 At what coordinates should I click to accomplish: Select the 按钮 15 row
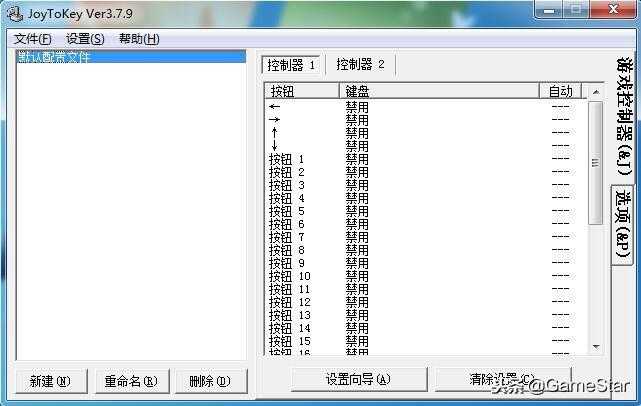click(426, 341)
